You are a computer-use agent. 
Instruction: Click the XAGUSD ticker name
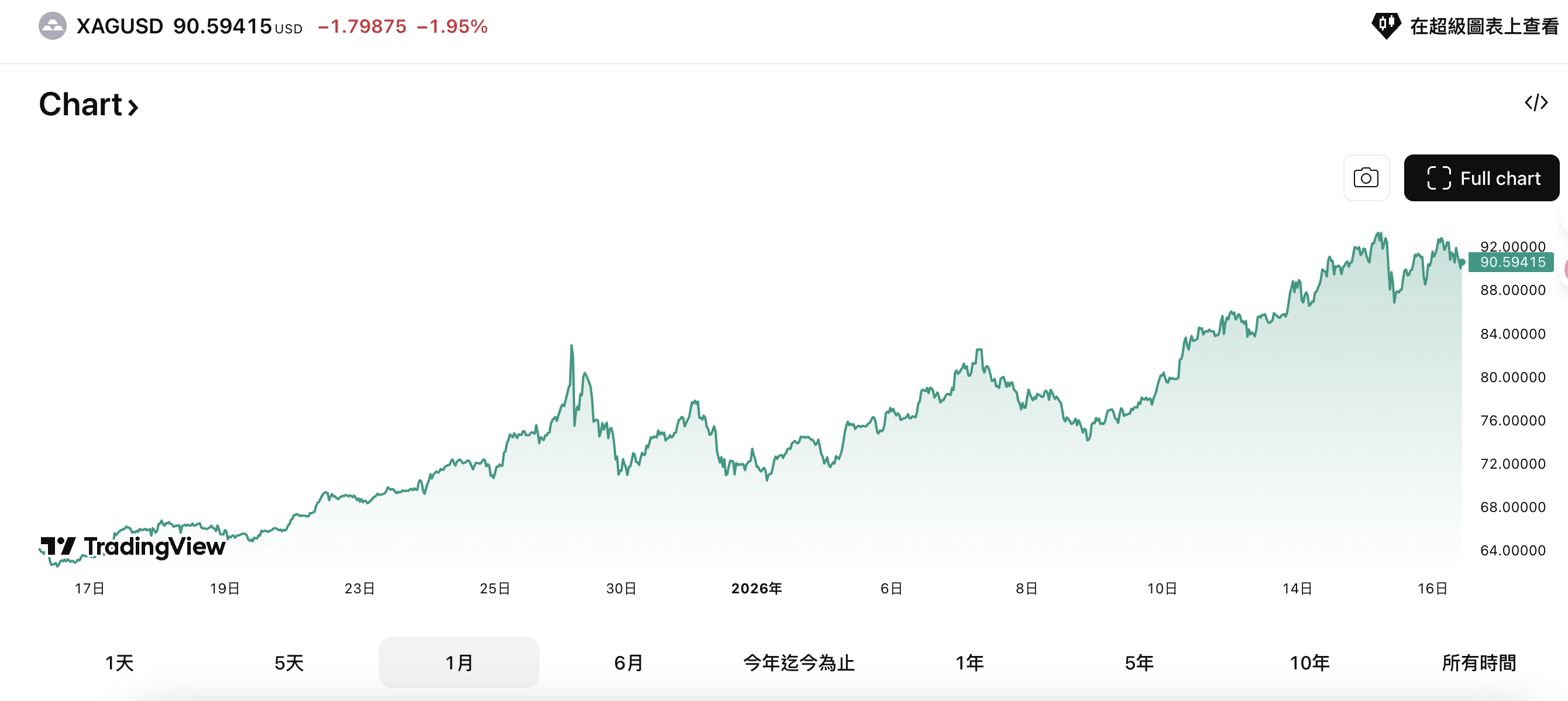pos(120,26)
